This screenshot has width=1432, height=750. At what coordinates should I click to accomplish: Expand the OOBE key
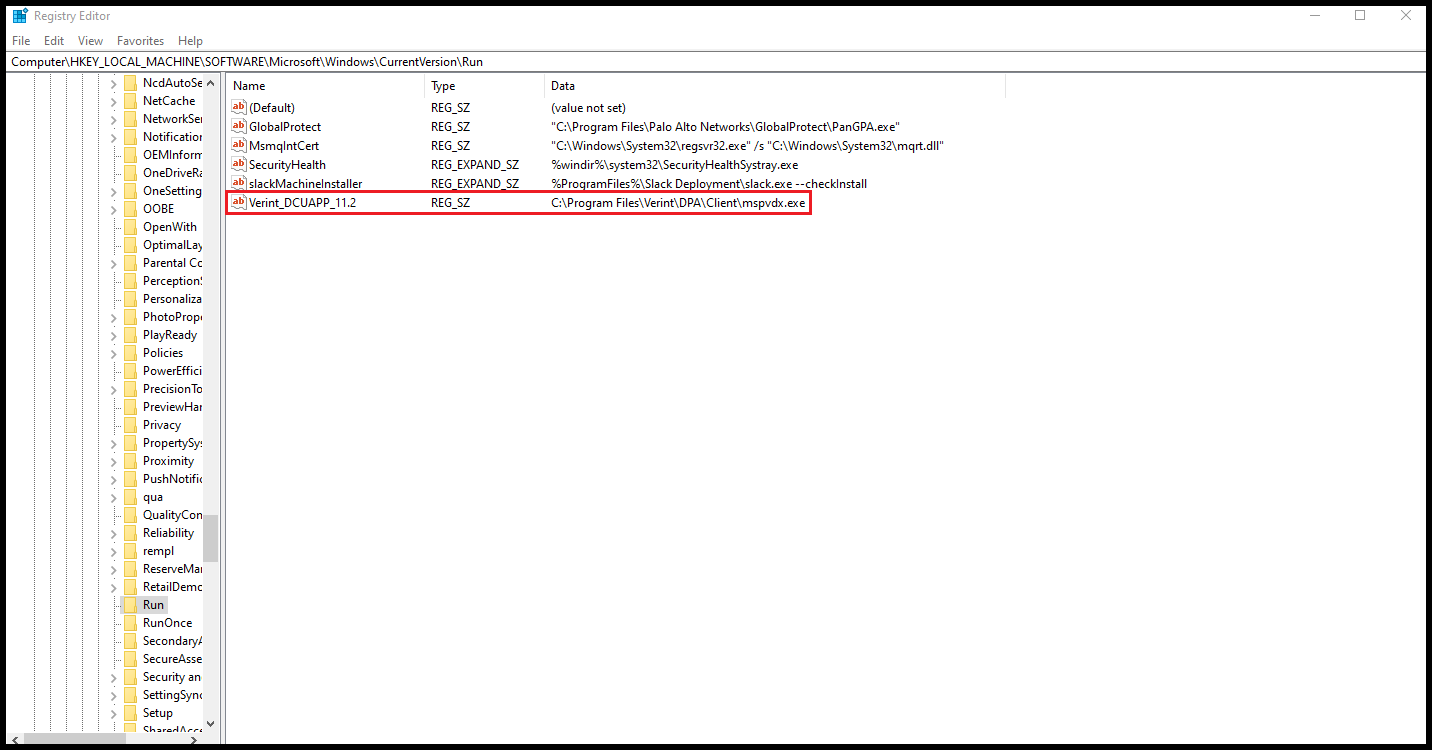(114, 209)
